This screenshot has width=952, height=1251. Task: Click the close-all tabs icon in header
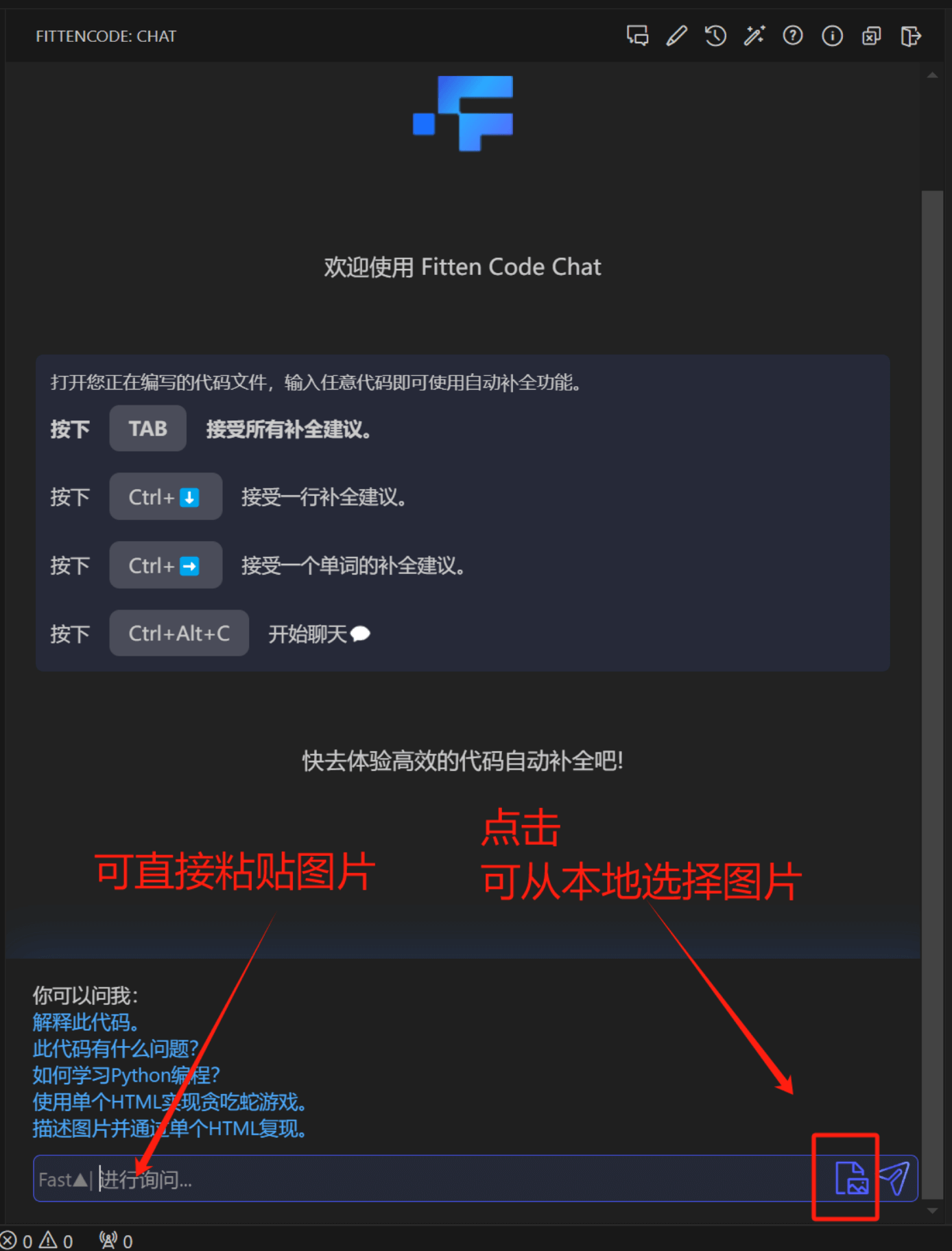pos(871,36)
